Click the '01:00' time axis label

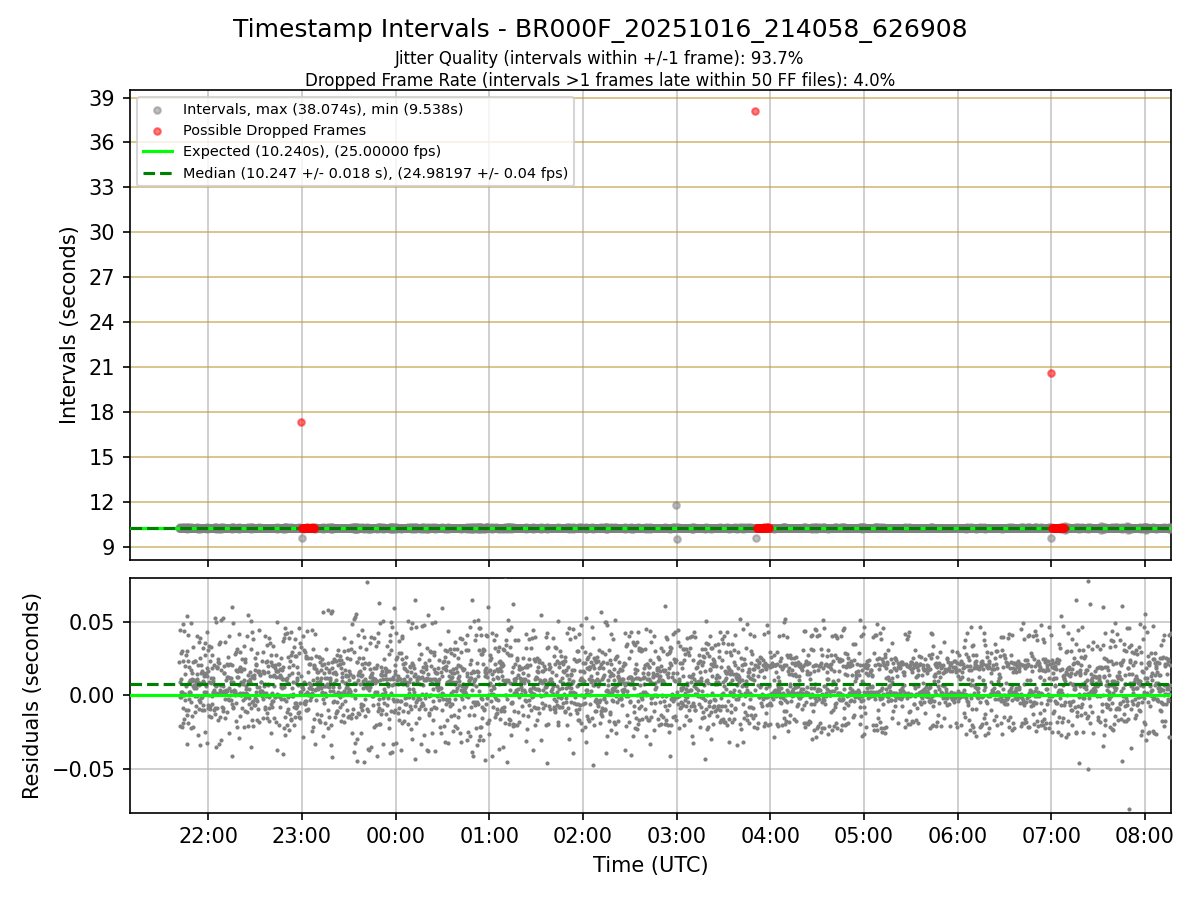[x=489, y=835]
